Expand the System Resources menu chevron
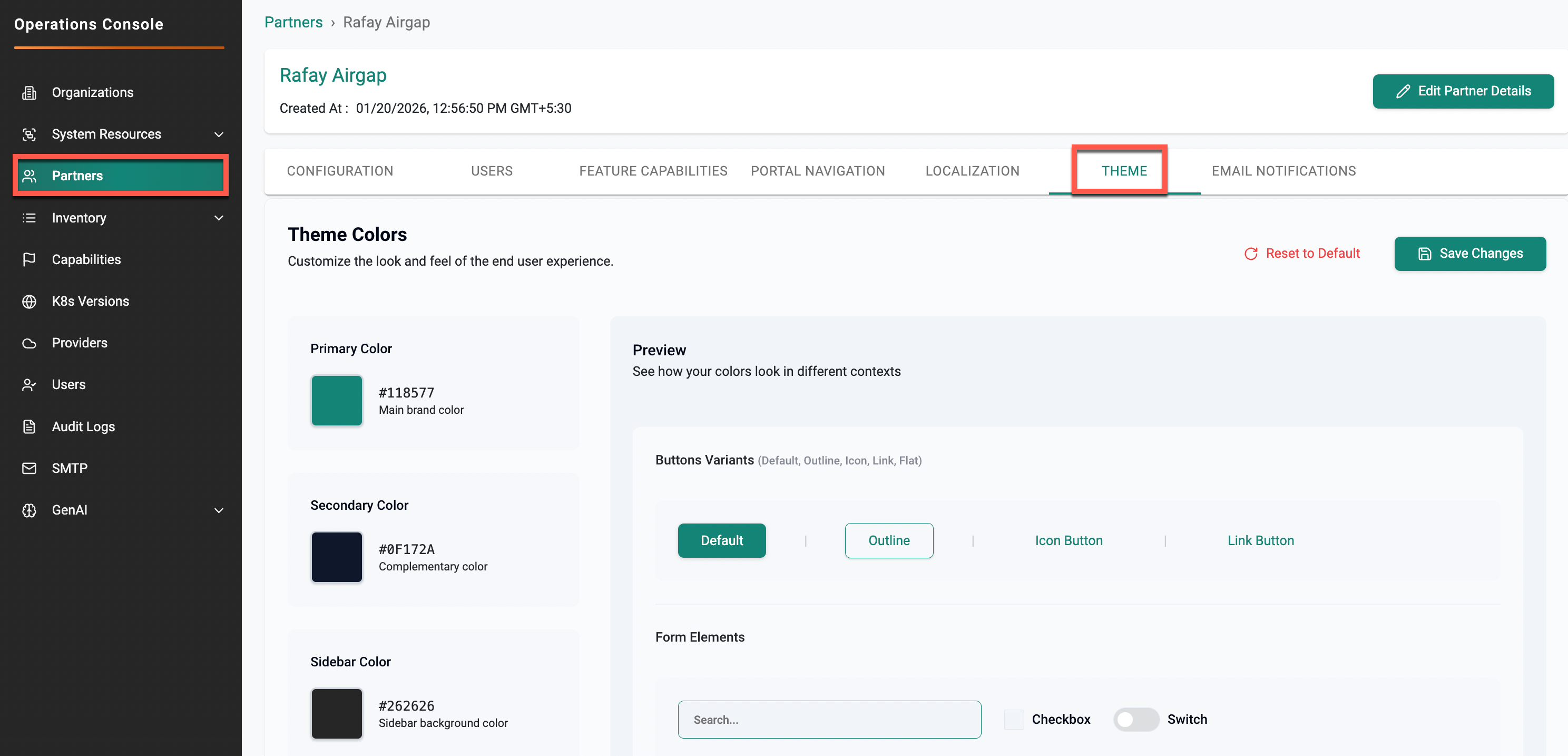 tap(219, 134)
